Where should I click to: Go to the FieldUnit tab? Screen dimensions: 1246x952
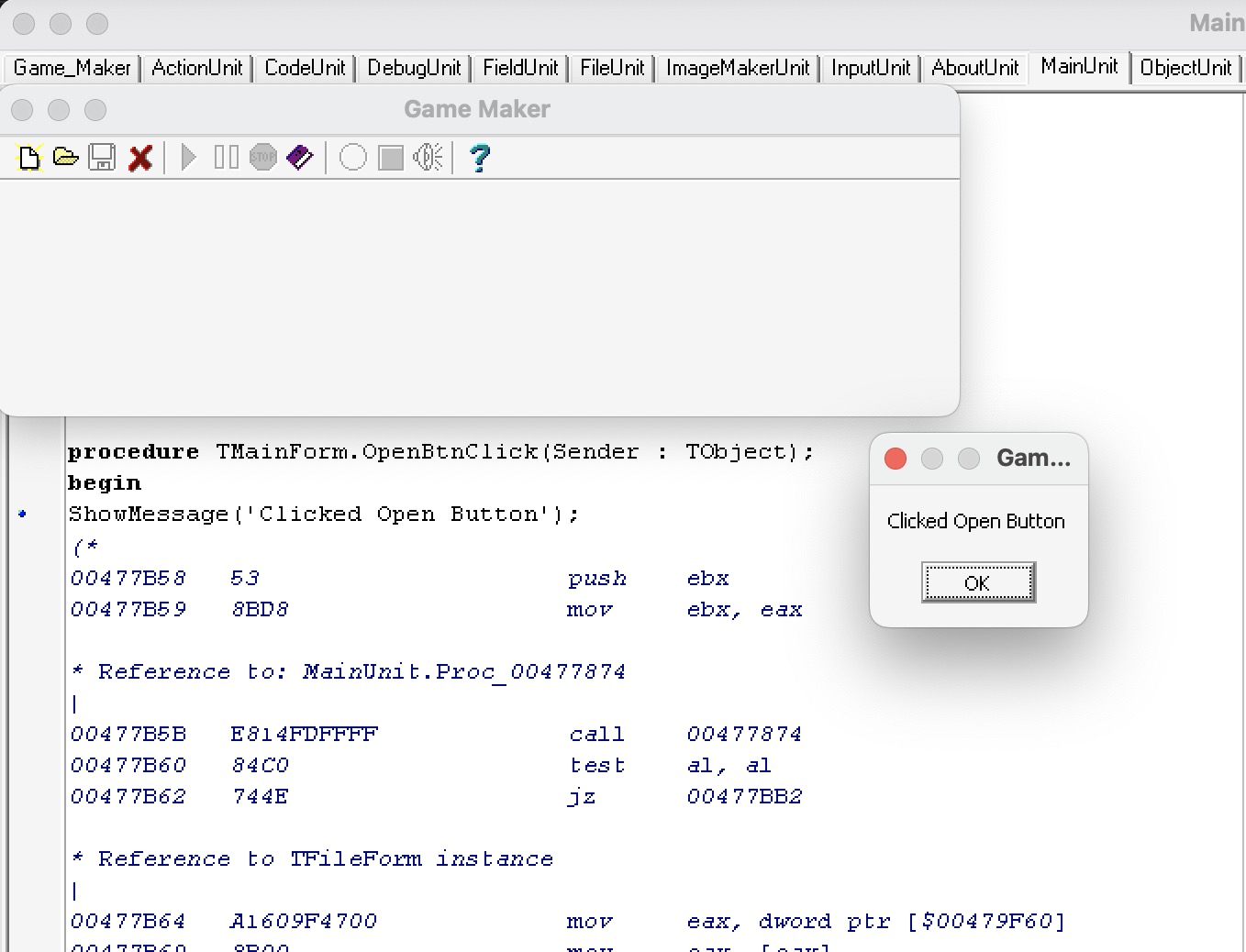point(520,68)
